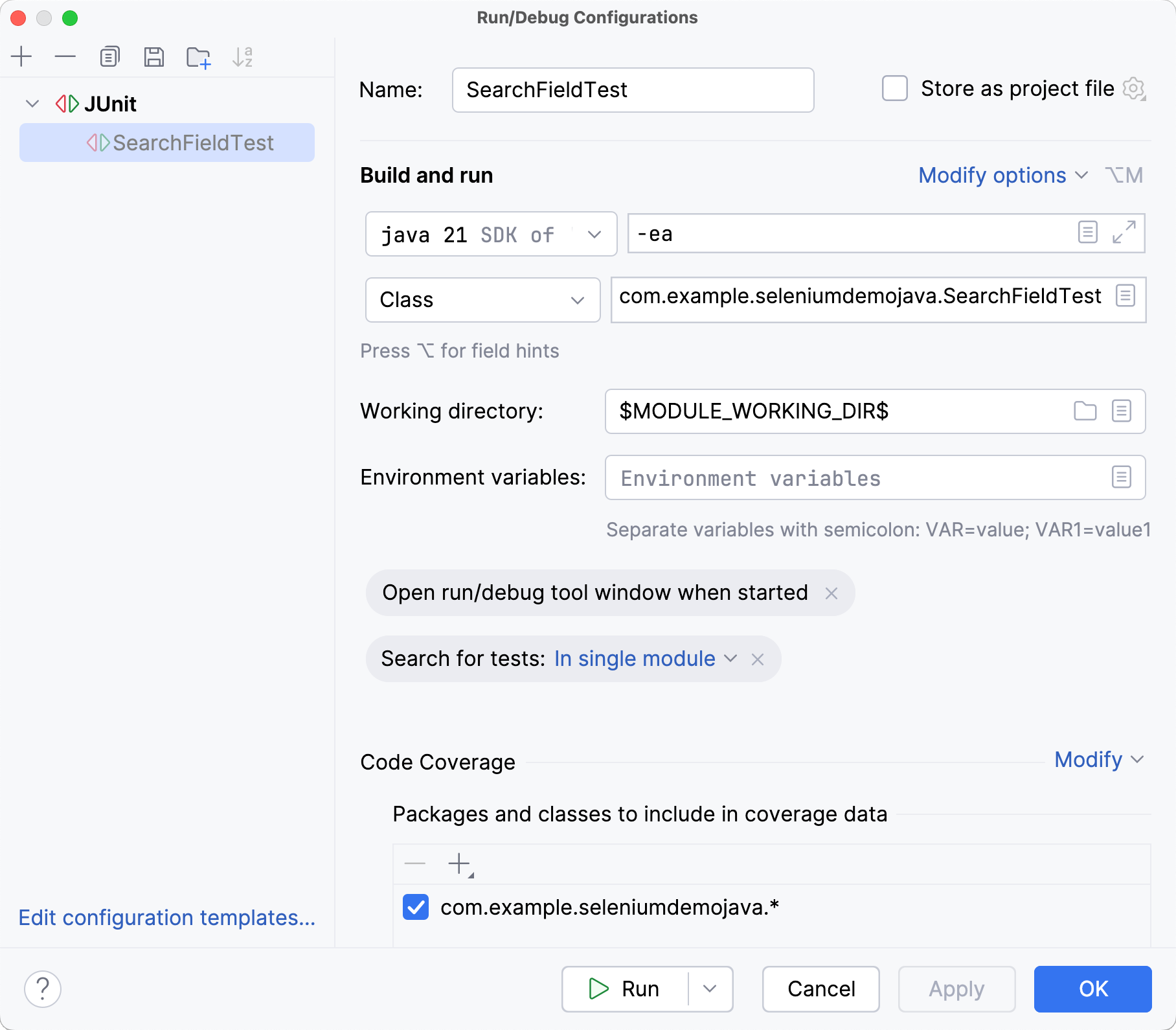This screenshot has width=1176, height=1030.
Task: Browse for a working directory folder
Action: [1085, 411]
